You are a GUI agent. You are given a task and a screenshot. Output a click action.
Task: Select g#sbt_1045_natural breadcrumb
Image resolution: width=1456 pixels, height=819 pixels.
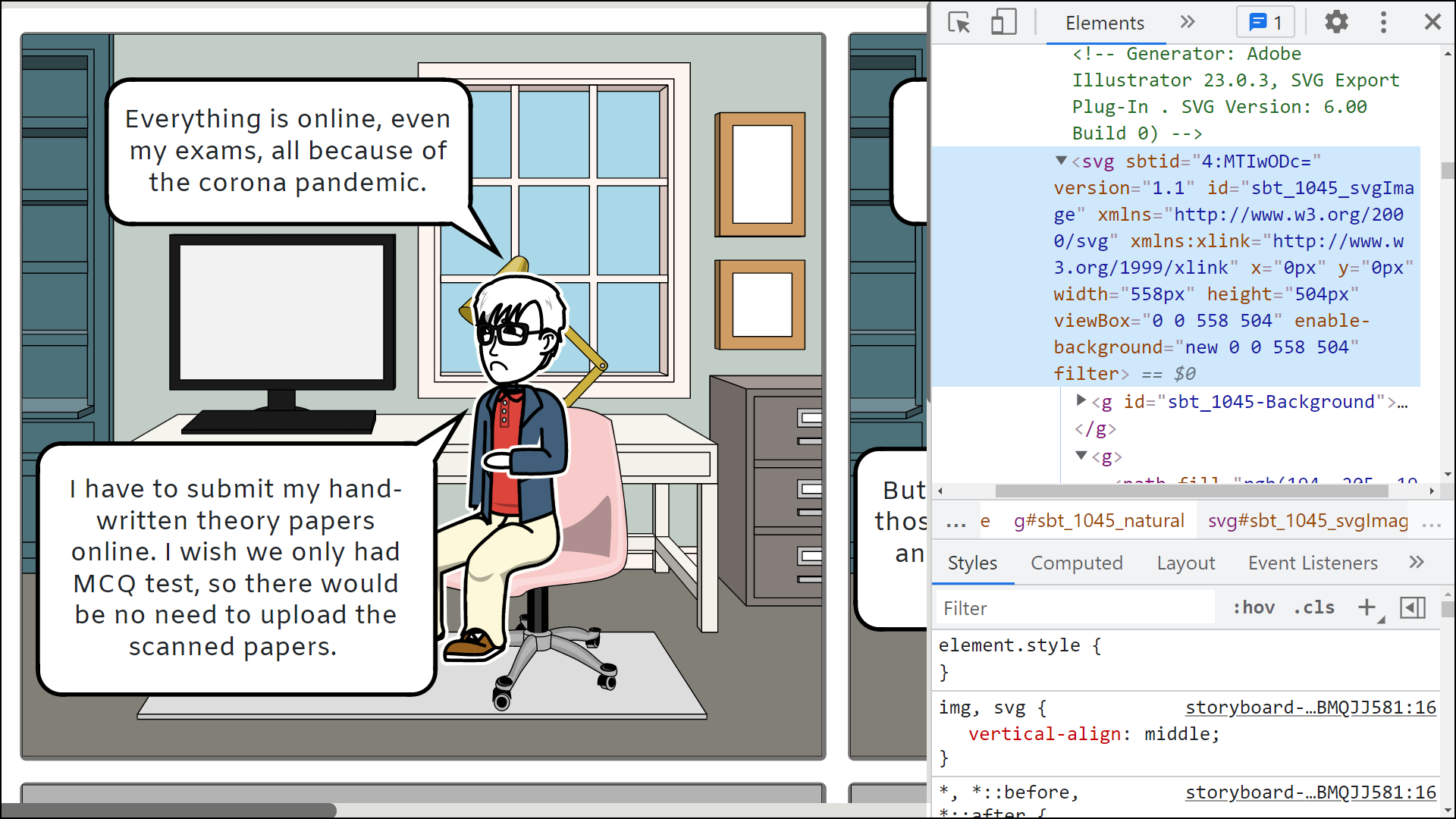1098,521
